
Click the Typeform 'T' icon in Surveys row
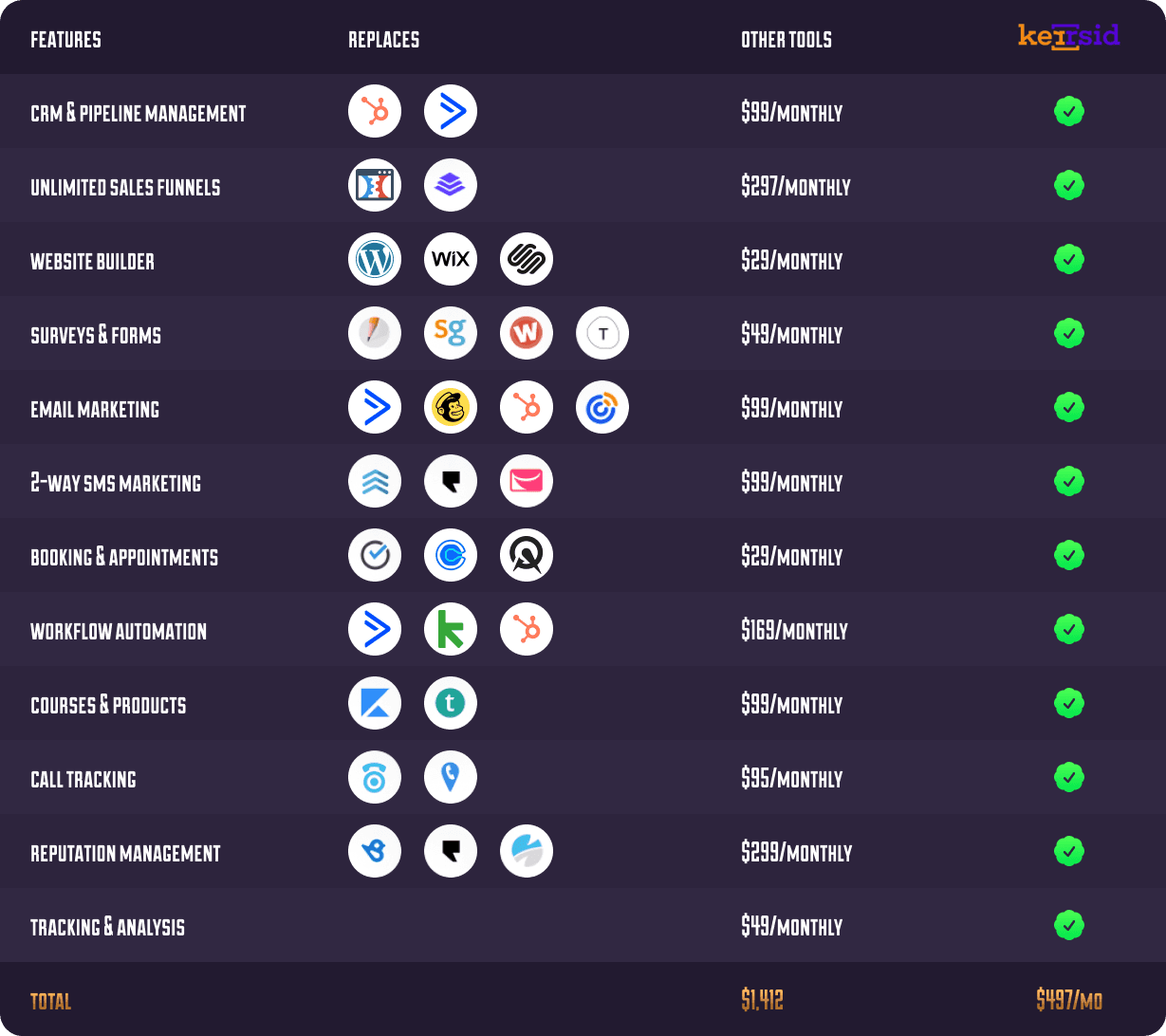[x=602, y=333]
